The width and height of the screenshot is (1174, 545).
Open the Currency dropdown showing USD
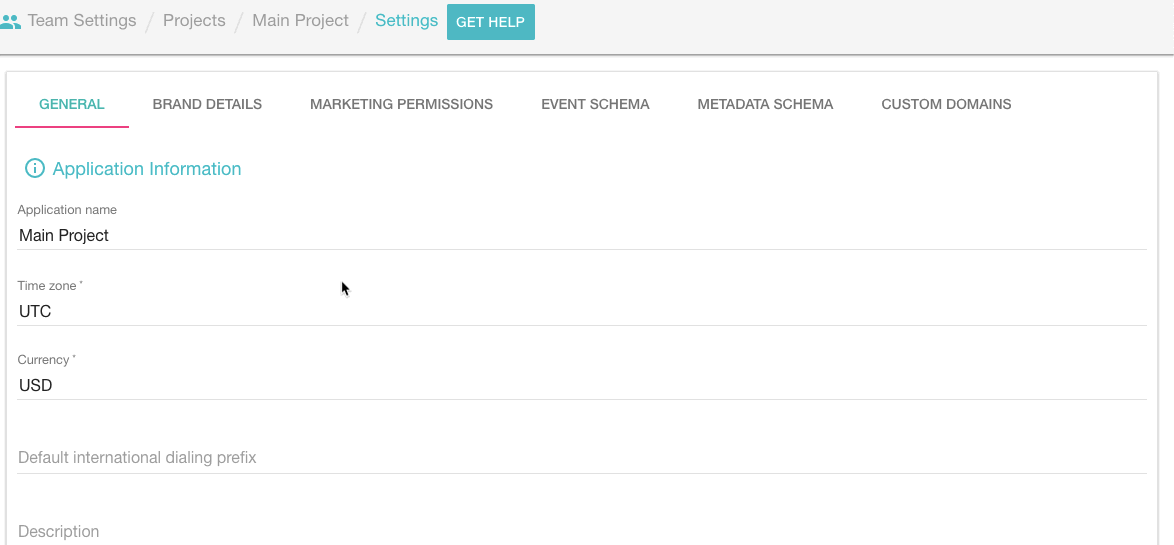click(582, 386)
